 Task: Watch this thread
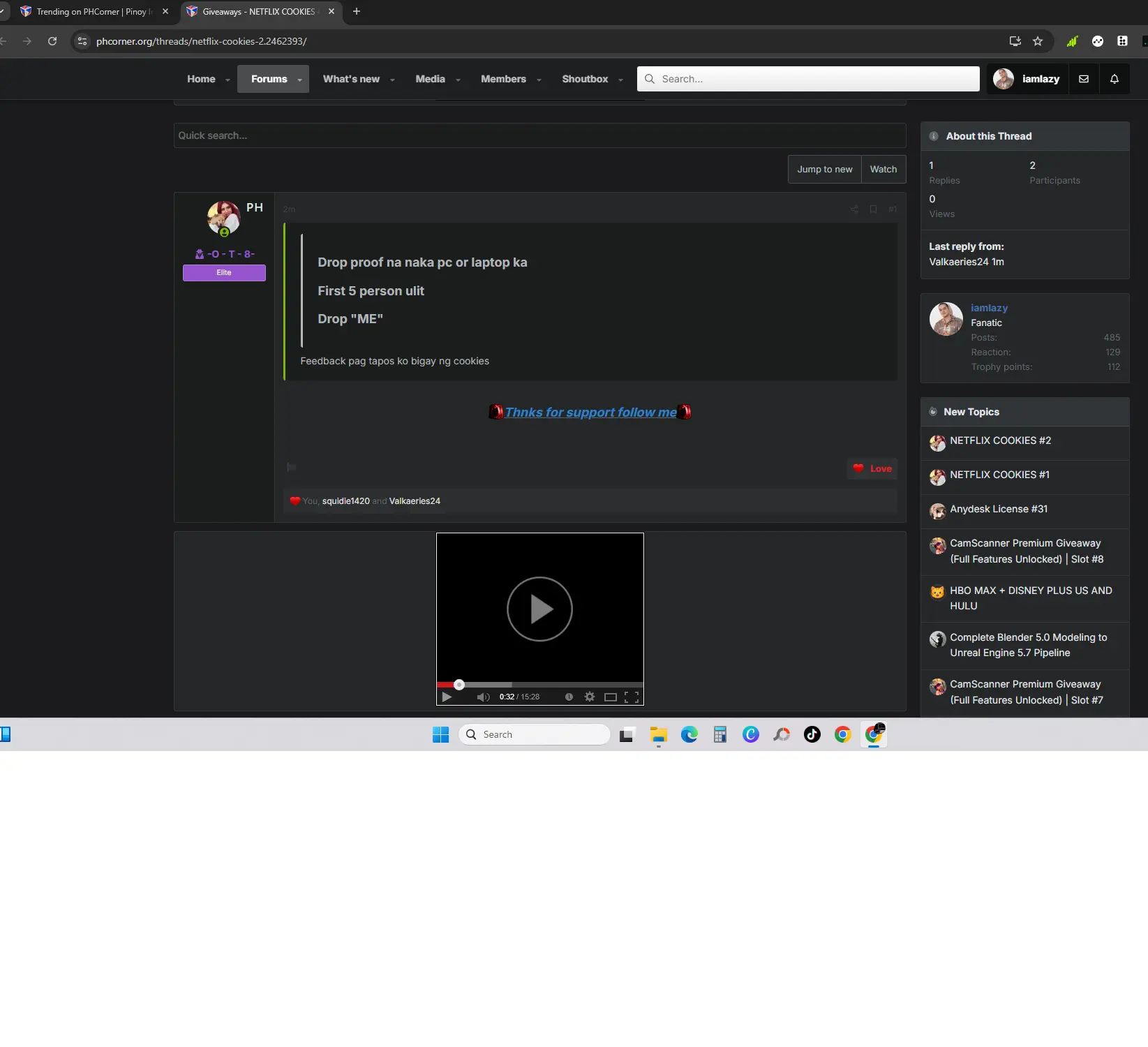click(884, 169)
